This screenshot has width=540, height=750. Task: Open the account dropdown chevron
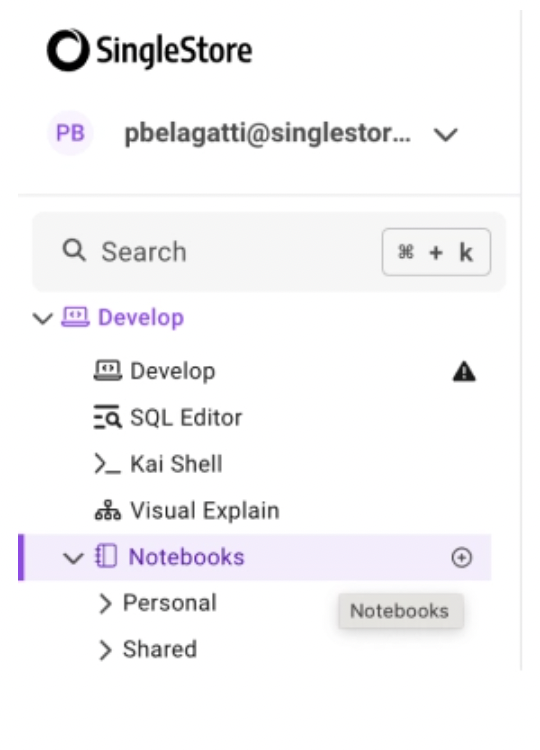click(445, 135)
